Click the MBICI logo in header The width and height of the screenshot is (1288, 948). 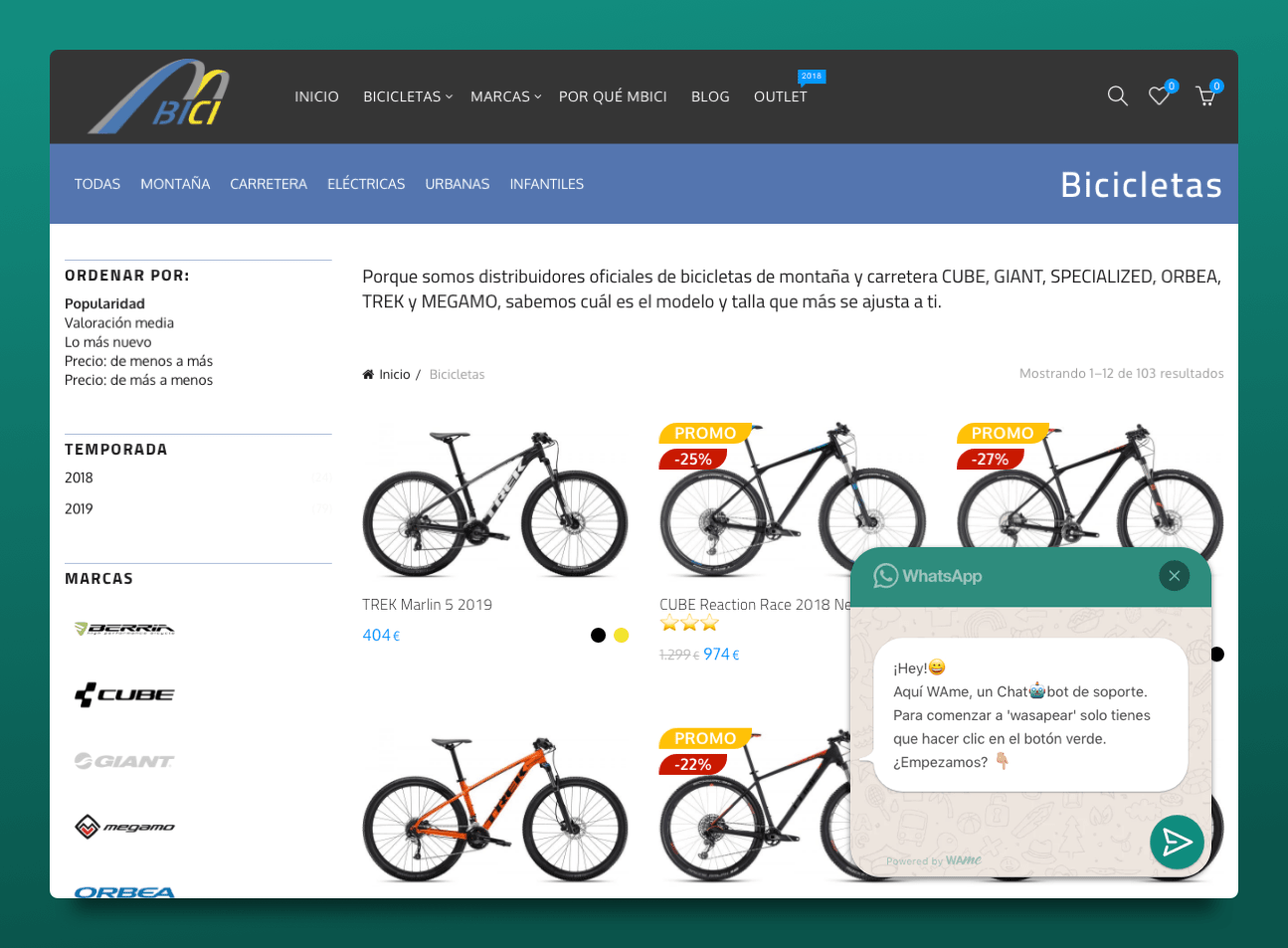tap(159, 97)
